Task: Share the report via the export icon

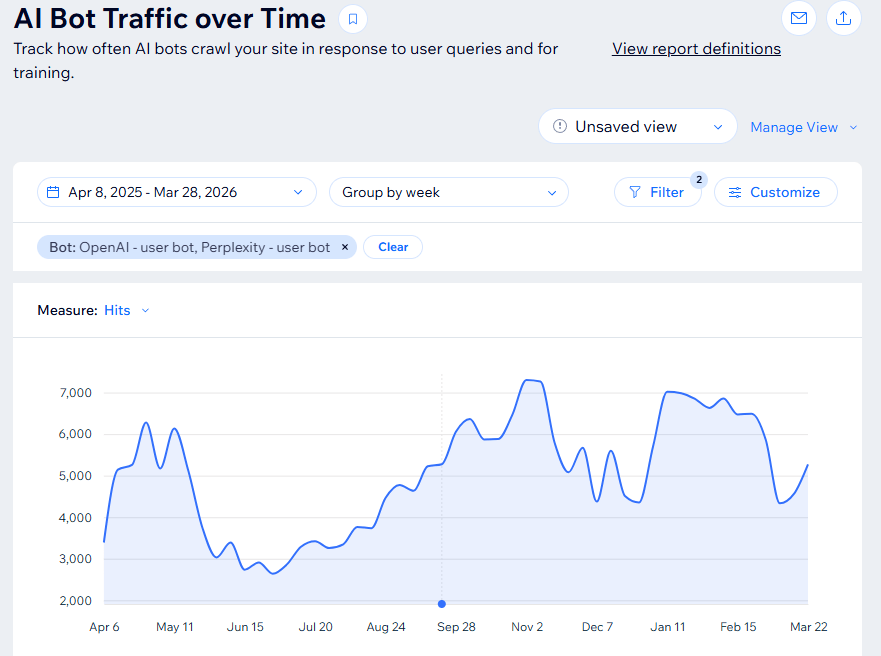Action: (x=846, y=18)
